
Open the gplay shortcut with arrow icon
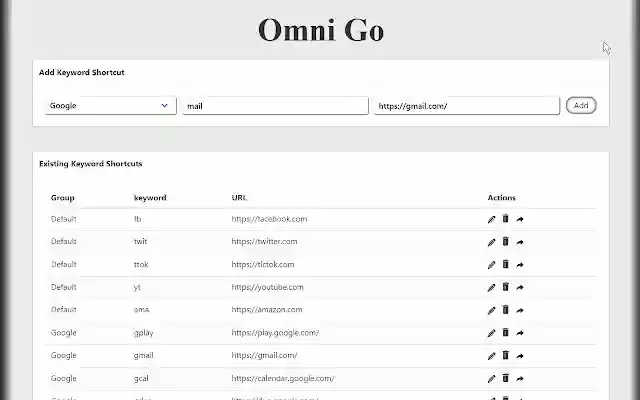pyautogui.click(x=520, y=333)
